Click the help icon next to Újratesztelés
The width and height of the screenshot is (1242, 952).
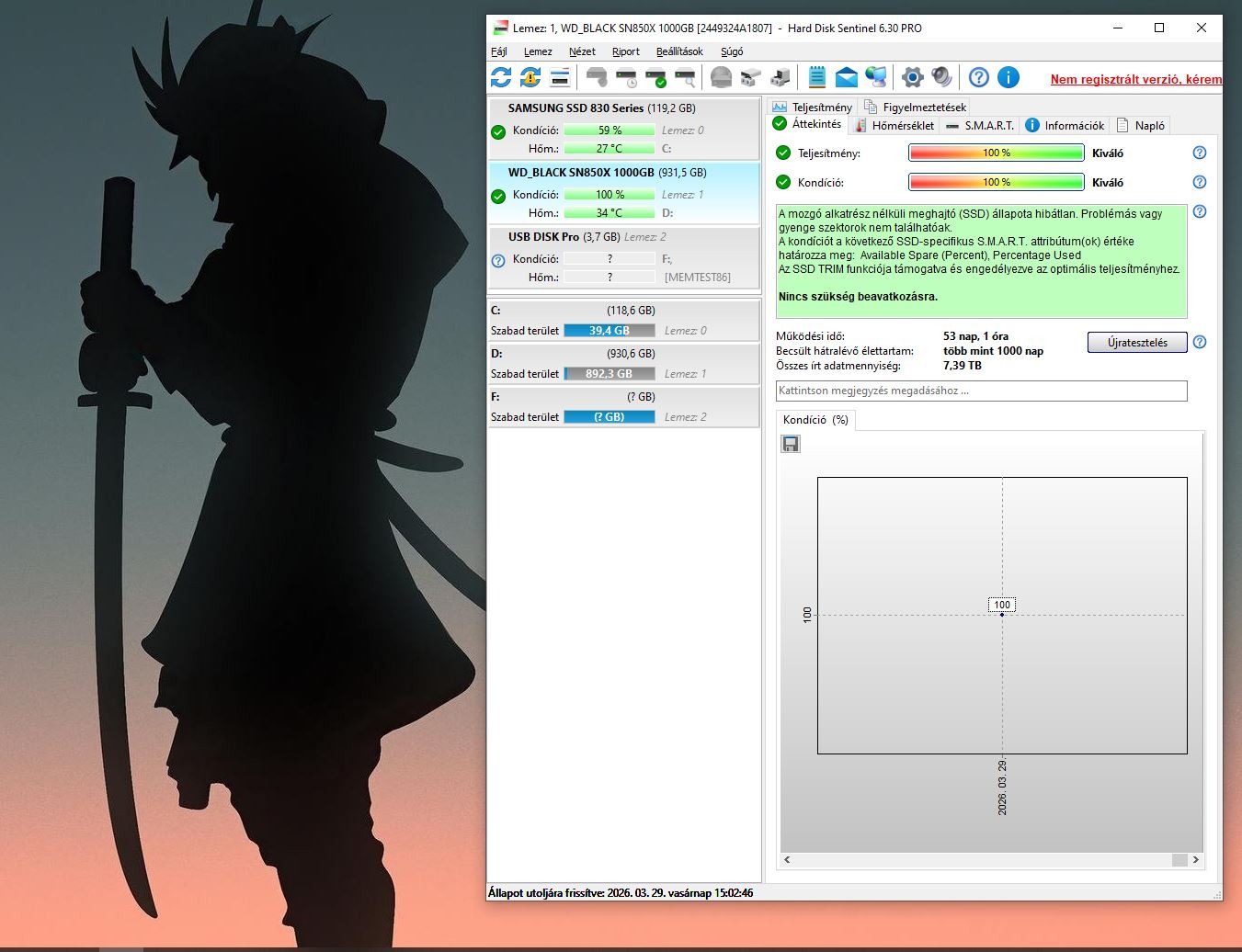1200,342
